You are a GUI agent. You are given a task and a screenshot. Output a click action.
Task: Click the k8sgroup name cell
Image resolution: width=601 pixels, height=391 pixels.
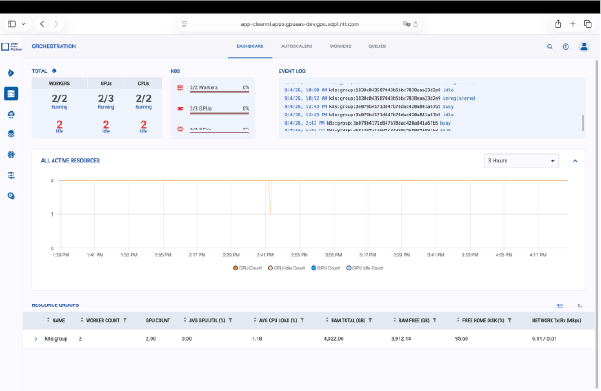click(x=56, y=339)
